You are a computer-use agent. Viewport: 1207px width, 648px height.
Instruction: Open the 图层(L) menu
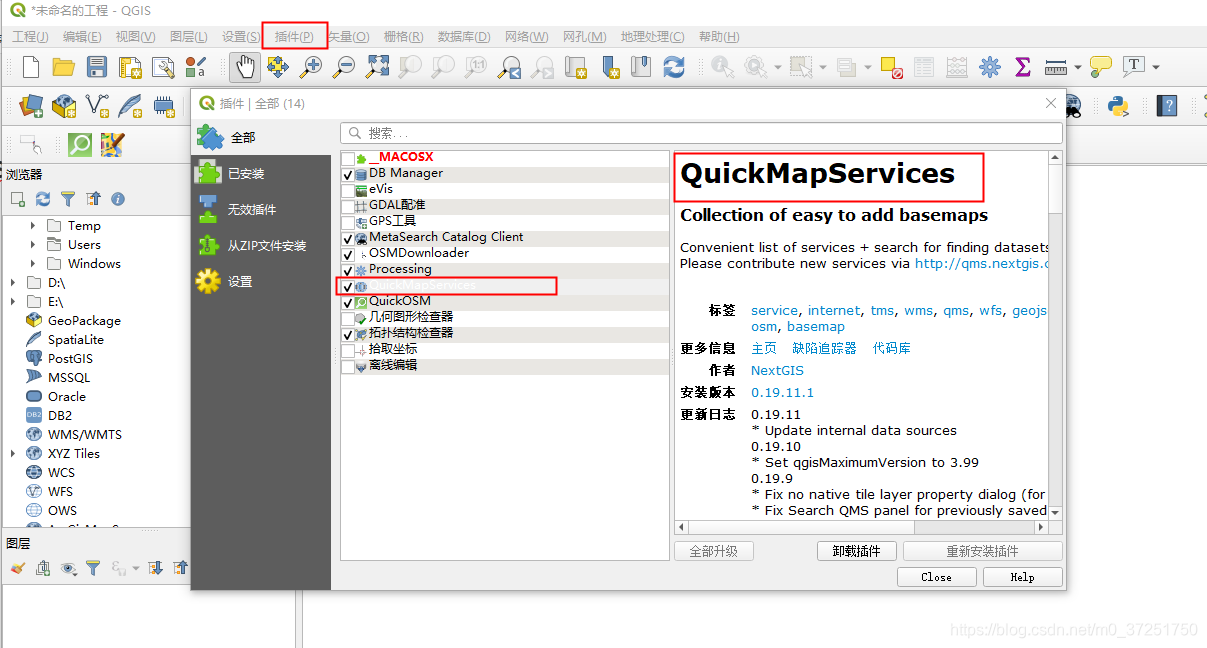[188, 37]
